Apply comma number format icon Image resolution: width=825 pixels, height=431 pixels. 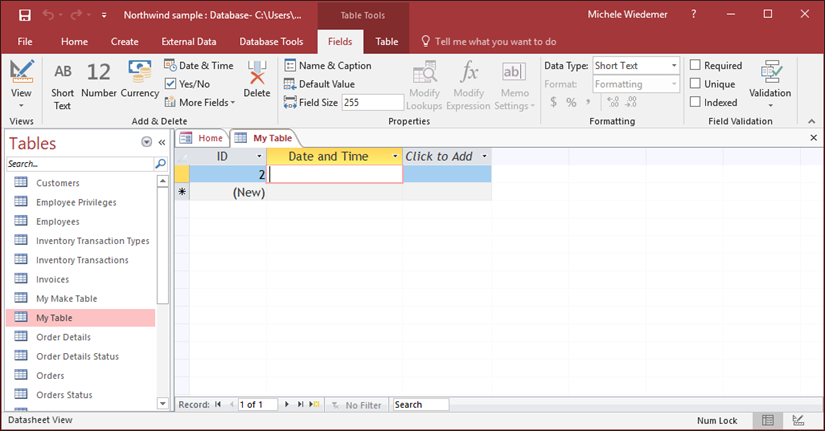coord(588,102)
